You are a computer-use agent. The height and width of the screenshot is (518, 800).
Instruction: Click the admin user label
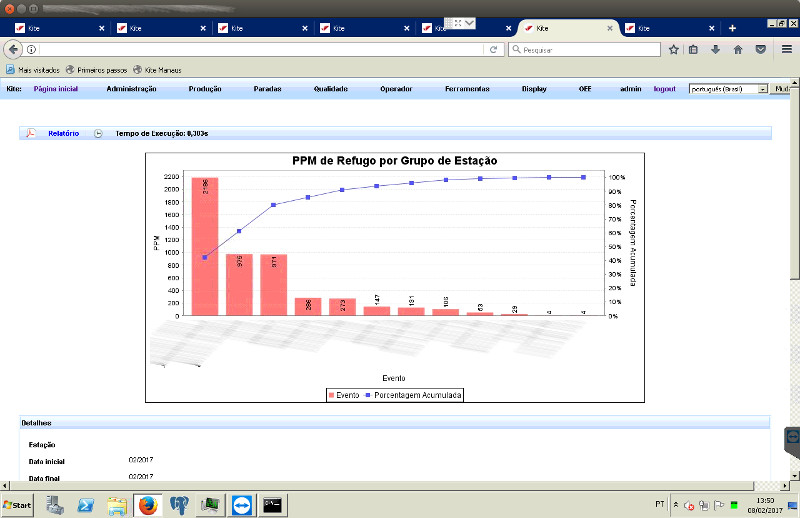tap(630, 89)
